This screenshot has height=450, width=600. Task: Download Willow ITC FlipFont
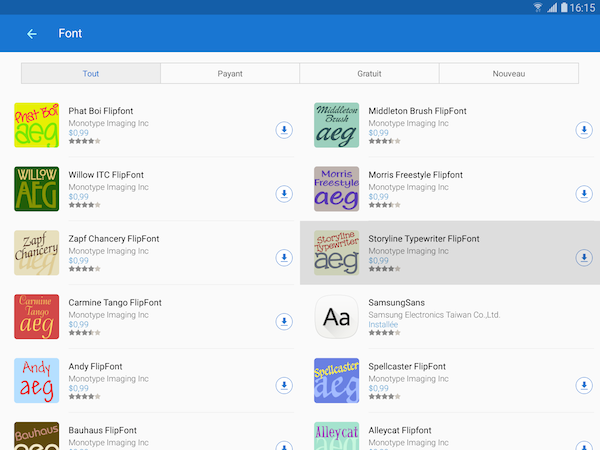(x=284, y=194)
